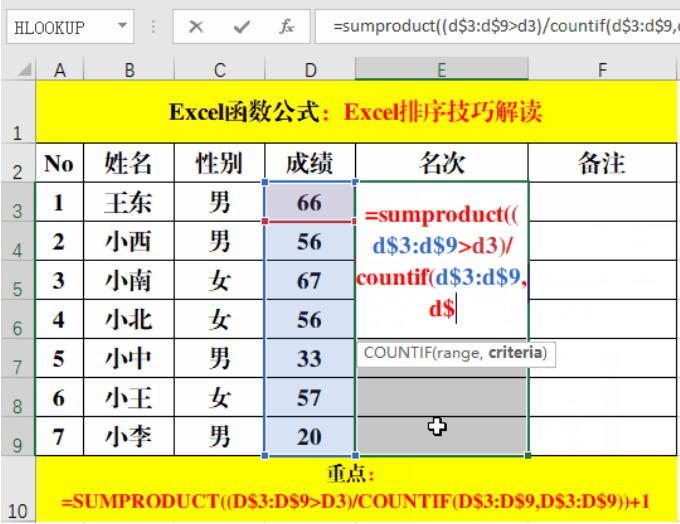Select row 8 header

pos(17,397)
